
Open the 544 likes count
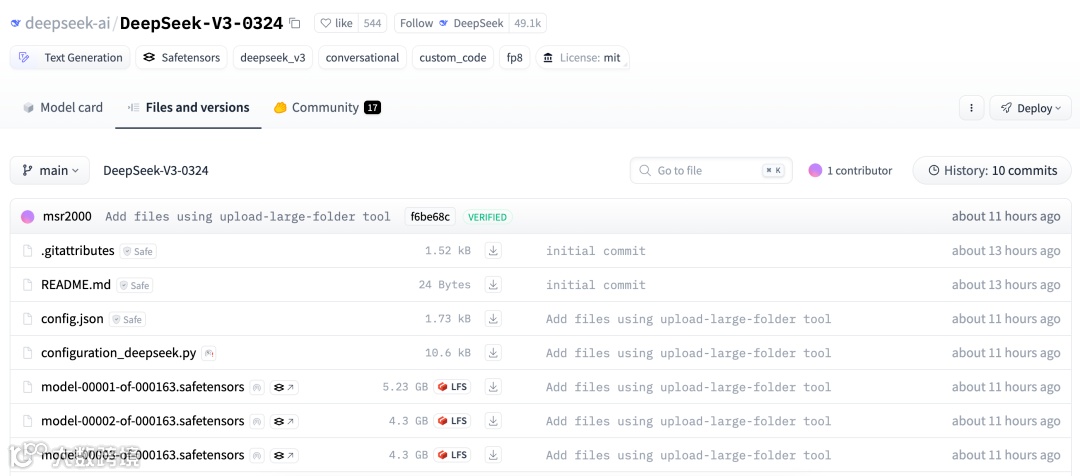[373, 23]
